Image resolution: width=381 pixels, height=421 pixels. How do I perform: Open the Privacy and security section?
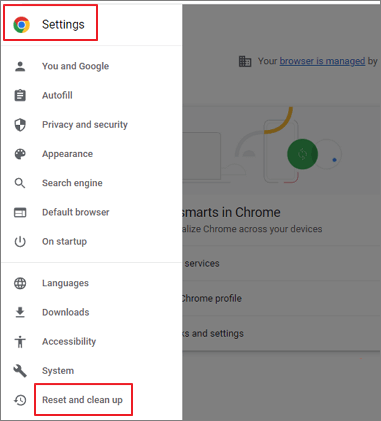tap(85, 125)
